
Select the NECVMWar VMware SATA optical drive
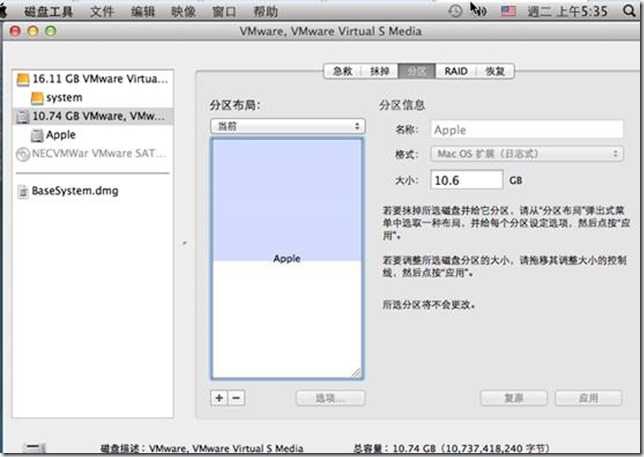(93, 154)
